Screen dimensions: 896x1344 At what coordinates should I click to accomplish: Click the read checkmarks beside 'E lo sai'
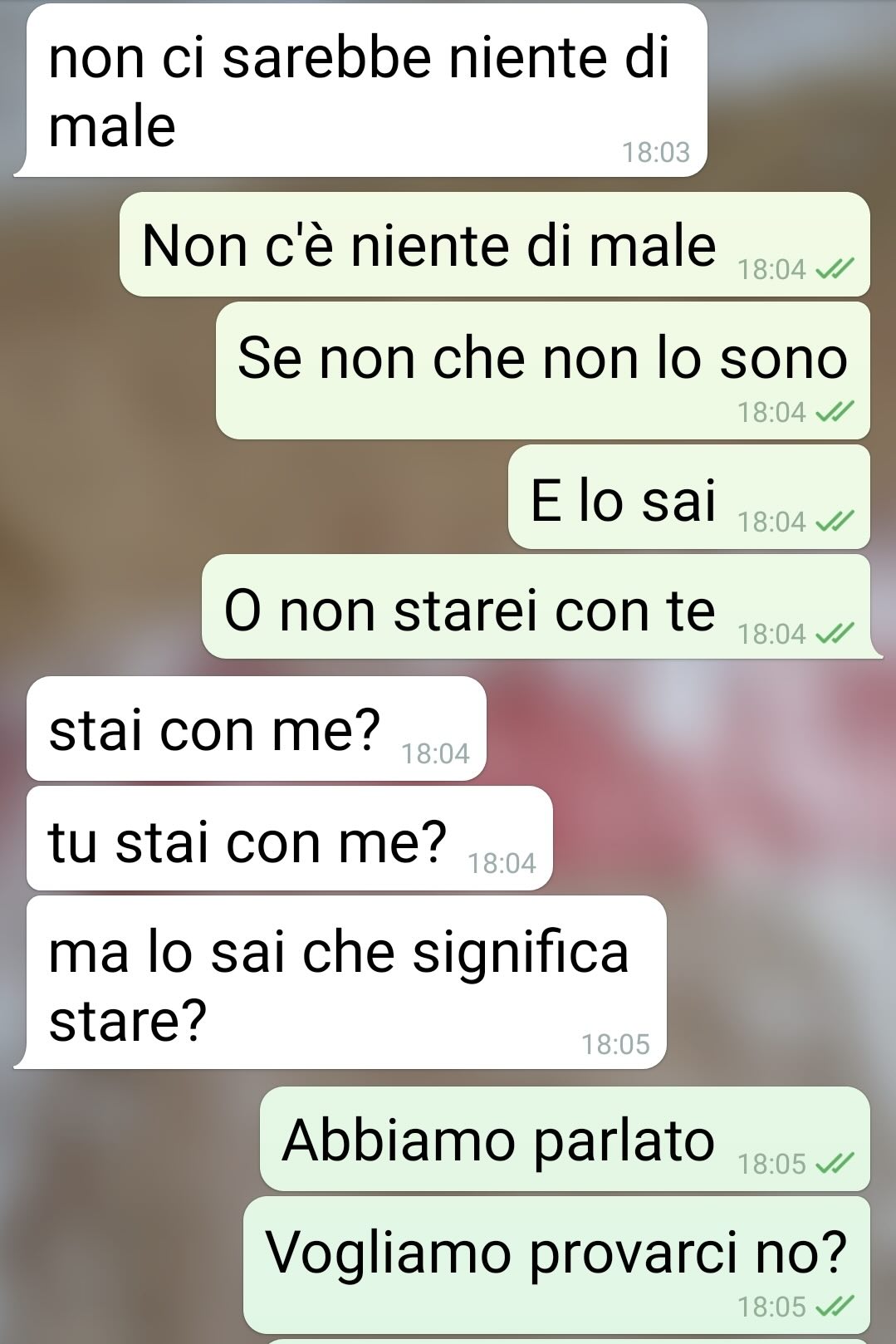(x=835, y=522)
